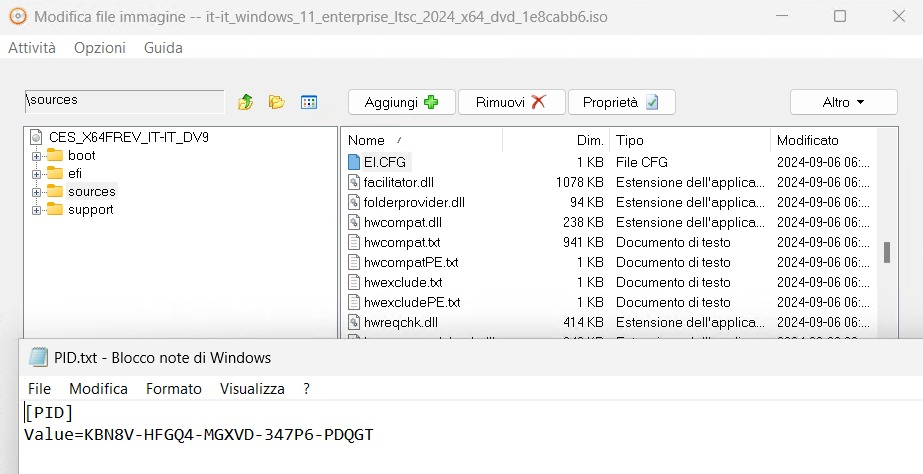Image resolution: width=923 pixels, height=474 pixels.
Task: Select the boot folder in tree
Action: point(81,155)
